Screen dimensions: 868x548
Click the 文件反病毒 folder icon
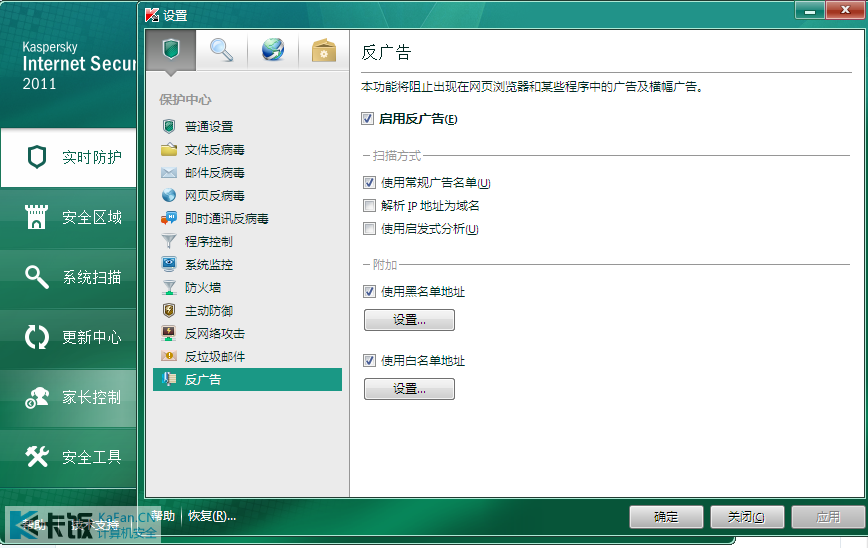point(169,149)
